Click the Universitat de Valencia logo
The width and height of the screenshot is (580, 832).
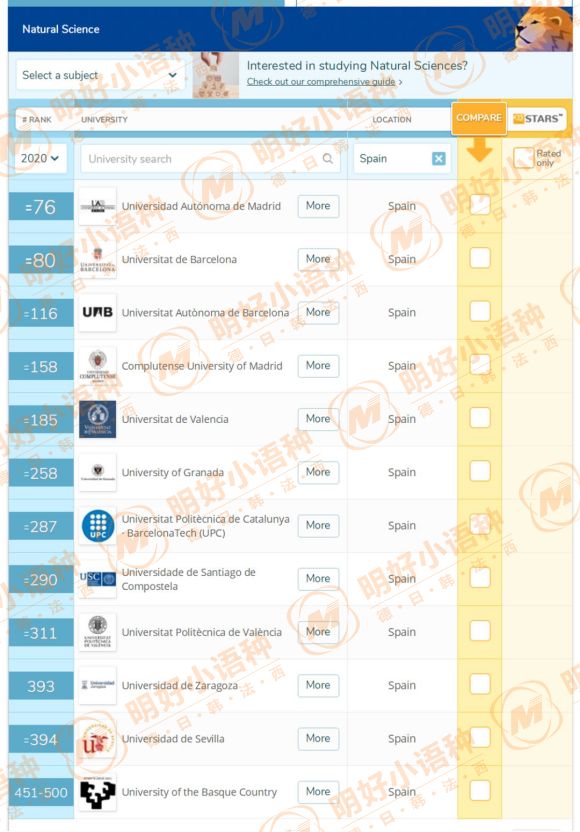(98, 419)
